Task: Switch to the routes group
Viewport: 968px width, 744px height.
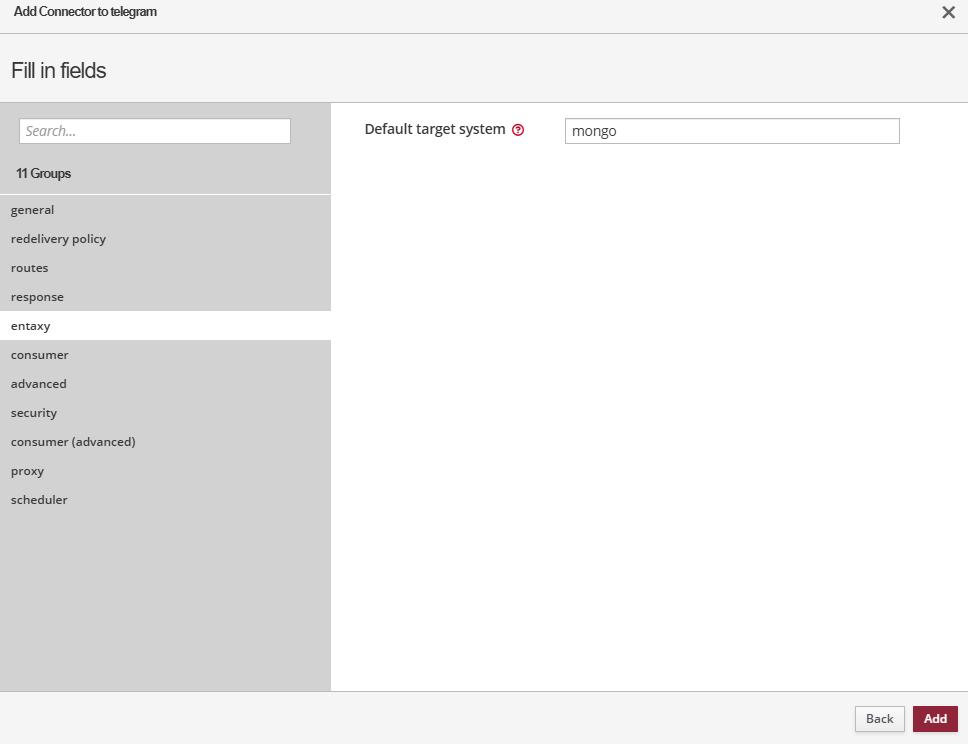Action: click(30, 268)
